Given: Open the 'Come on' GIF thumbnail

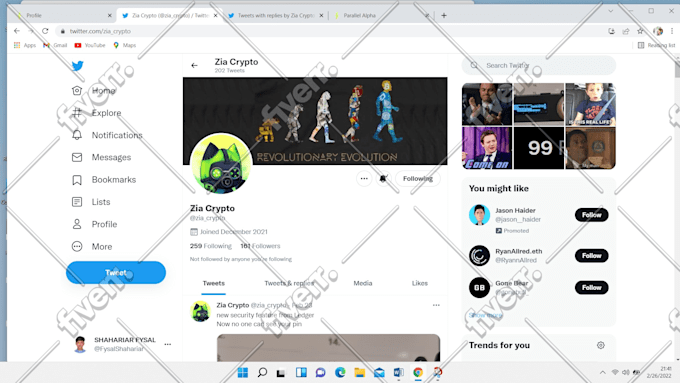Looking at the screenshot, I should click(487, 148).
